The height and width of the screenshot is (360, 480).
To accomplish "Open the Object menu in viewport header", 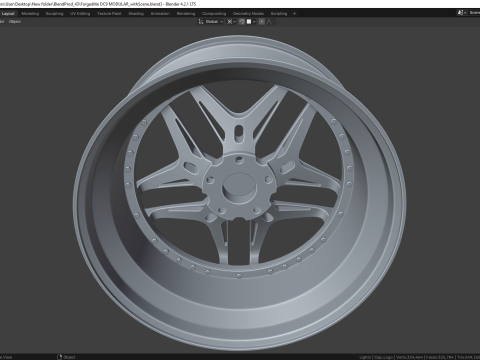I will click(15, 22).
